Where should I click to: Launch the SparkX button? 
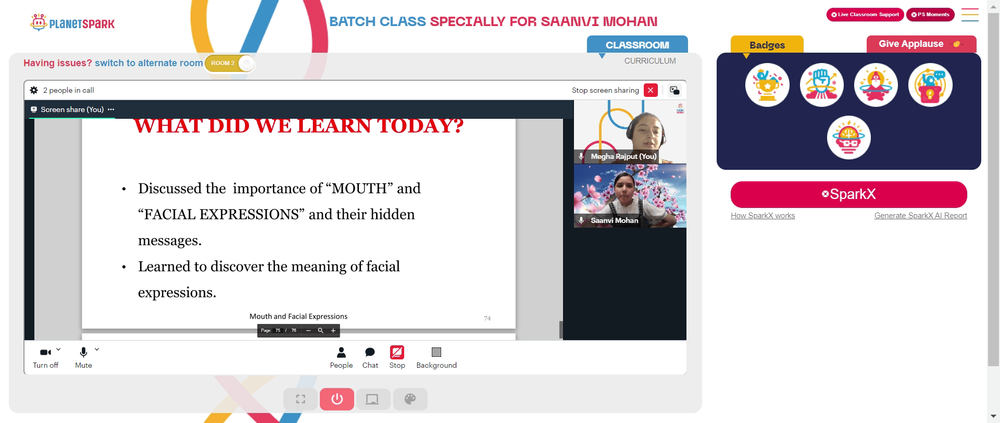click(848, 195)
